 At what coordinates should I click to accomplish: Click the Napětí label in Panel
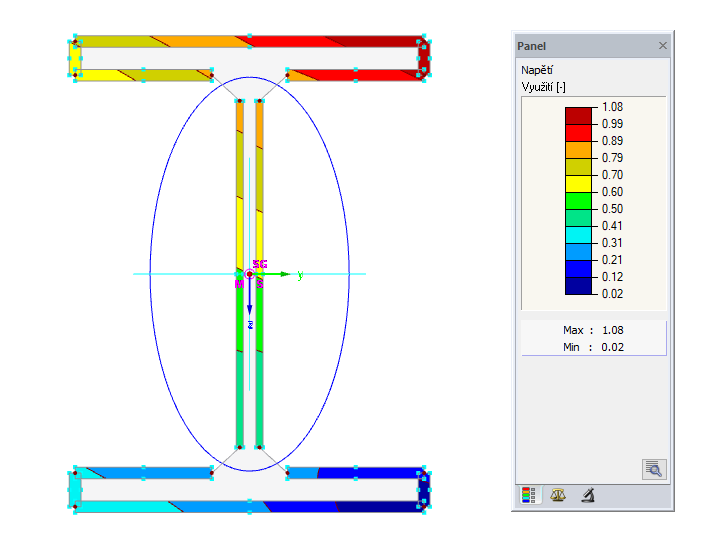click(537, 70)
